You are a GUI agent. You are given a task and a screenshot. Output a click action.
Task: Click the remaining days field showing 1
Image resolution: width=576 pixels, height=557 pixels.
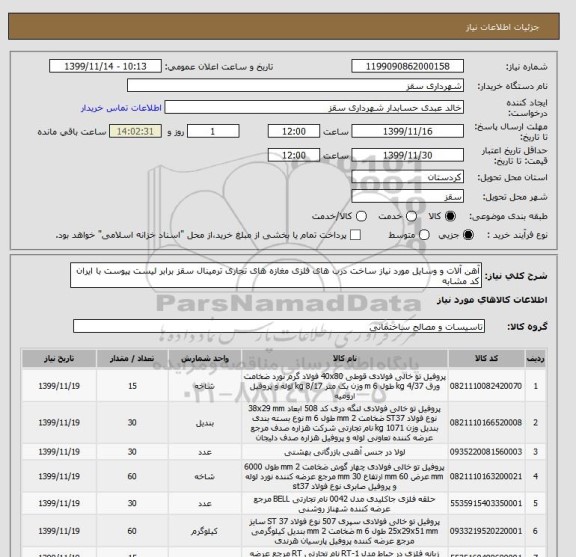213,131
